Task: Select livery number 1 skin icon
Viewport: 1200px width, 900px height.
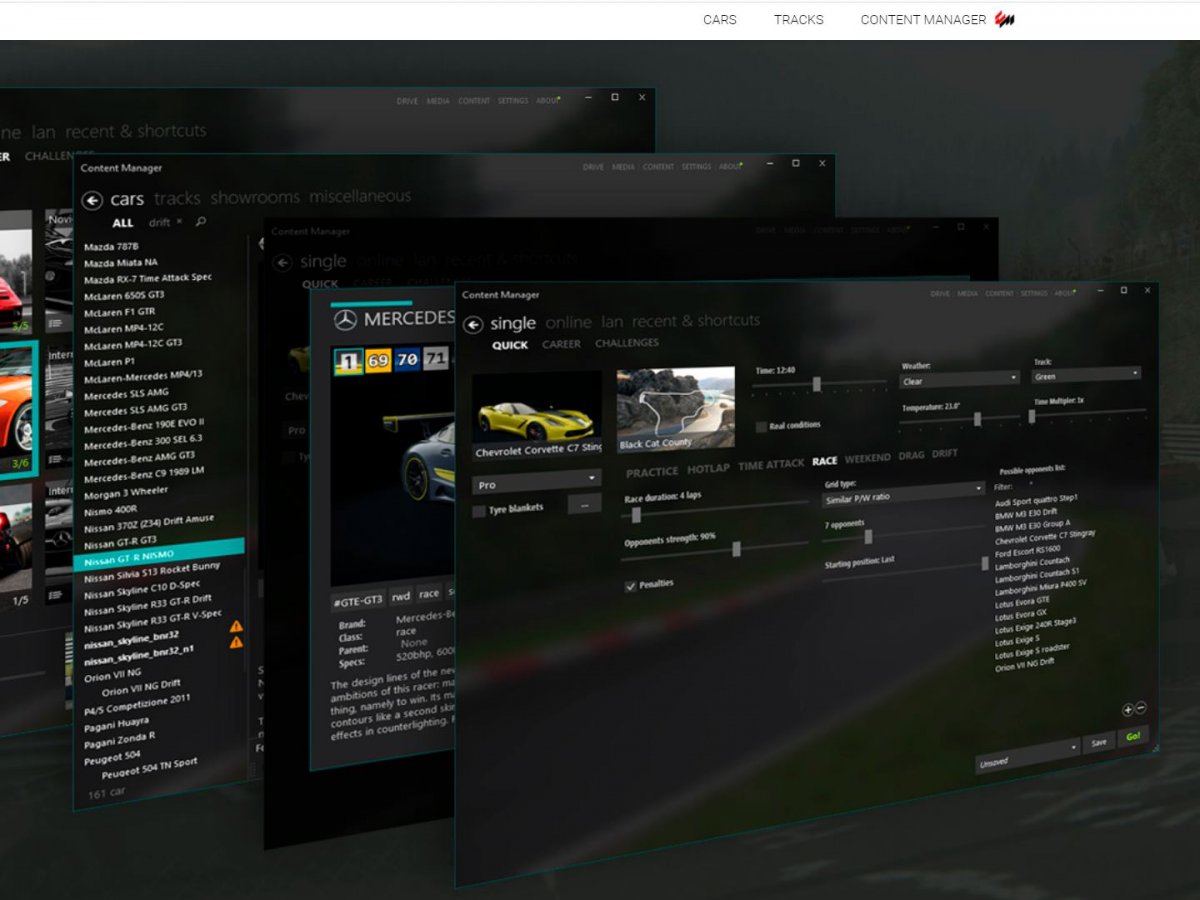Action: coord(348,361)
